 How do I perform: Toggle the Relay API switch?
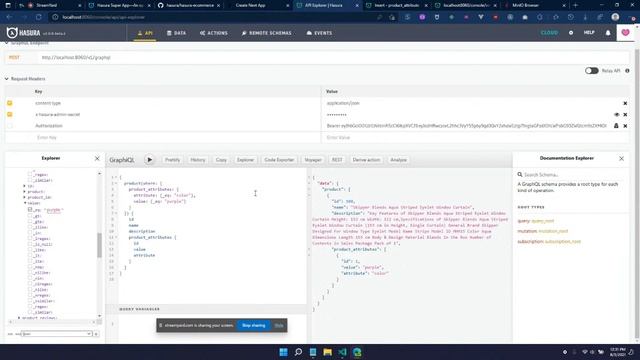(591, 71)
